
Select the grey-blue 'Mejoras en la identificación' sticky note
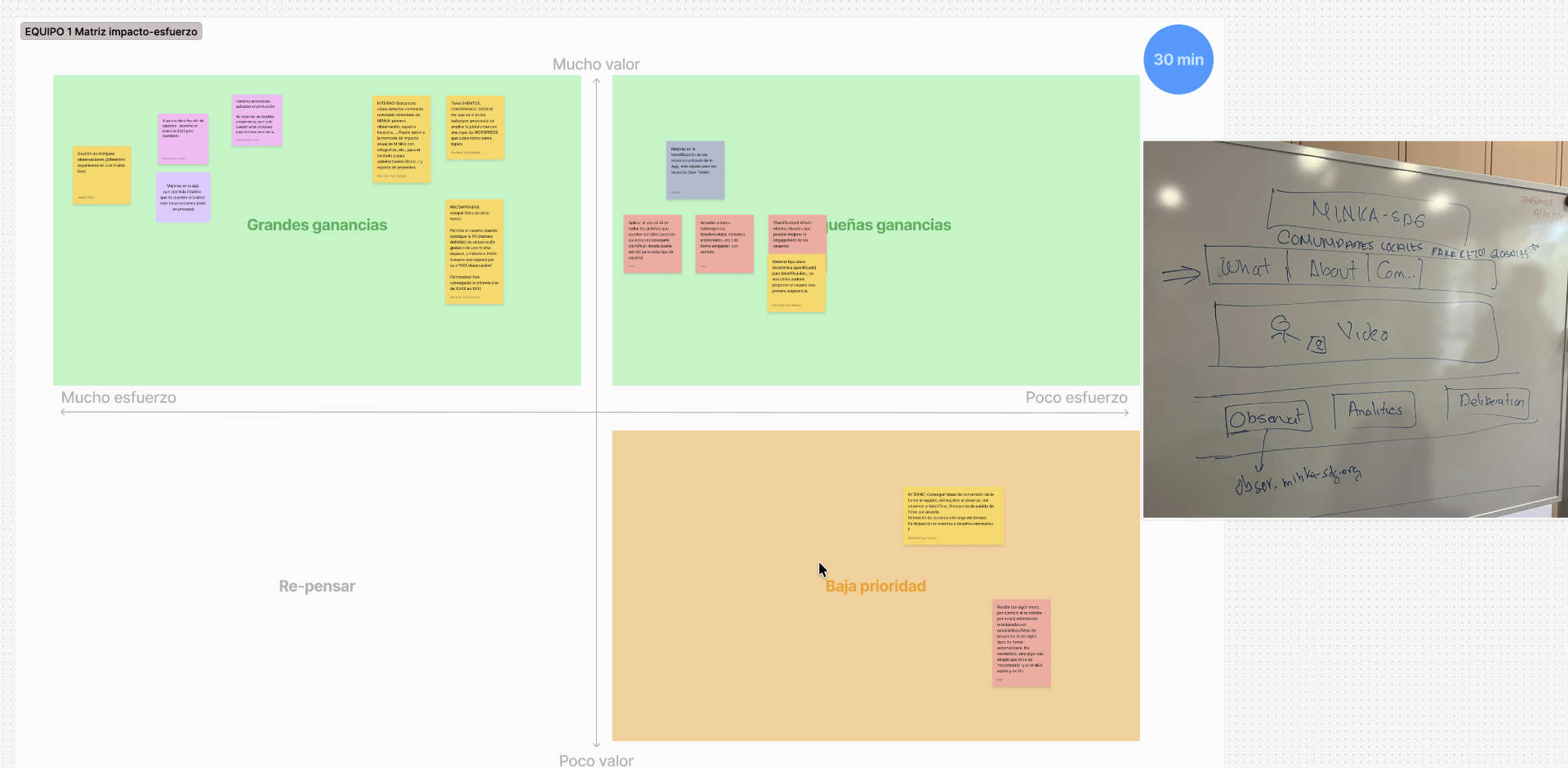695,170
